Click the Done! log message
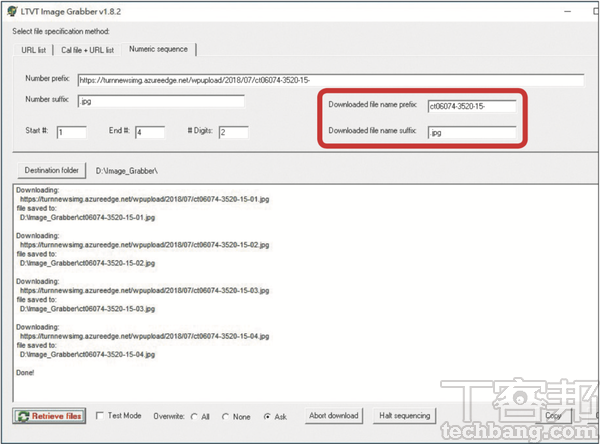This screenshot has height=444, width=600. (25, 372)
